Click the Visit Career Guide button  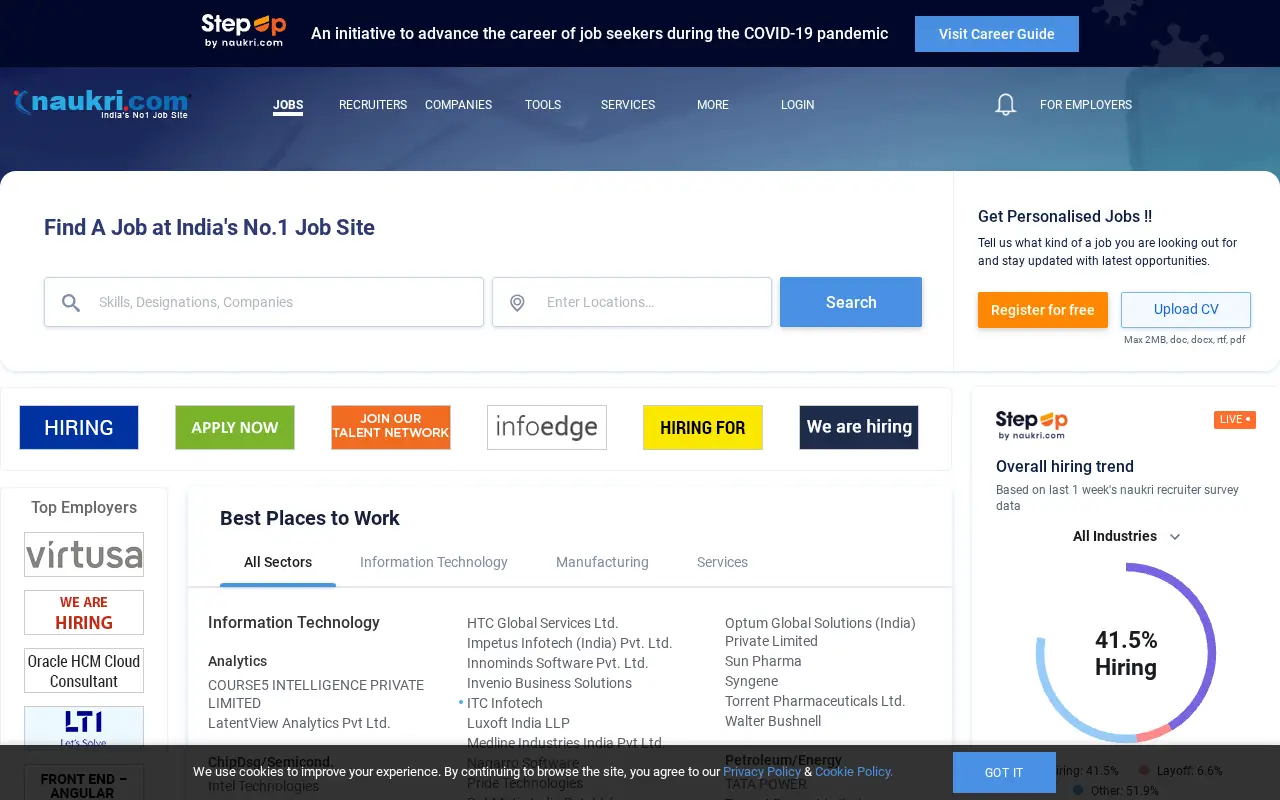(997, 34)
